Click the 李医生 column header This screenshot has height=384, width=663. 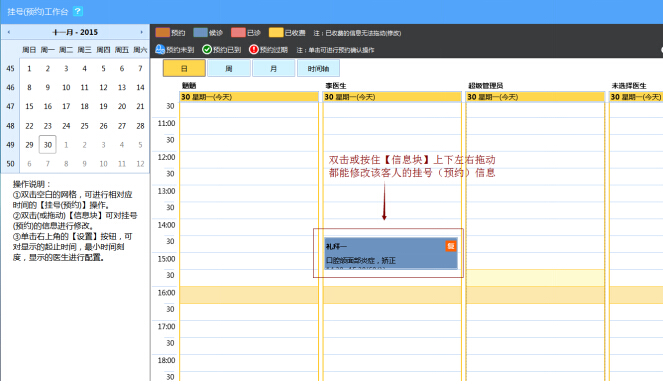(336, 85)
